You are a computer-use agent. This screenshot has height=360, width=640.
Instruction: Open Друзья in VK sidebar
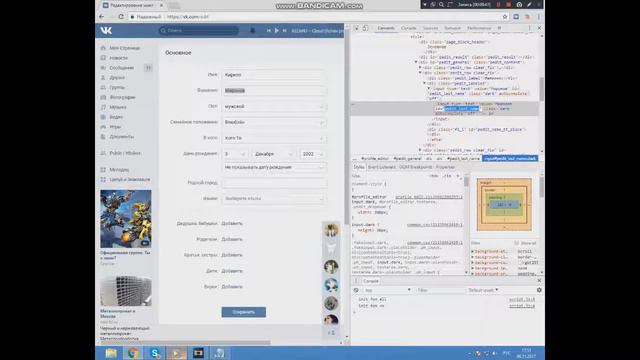(117, 78)
